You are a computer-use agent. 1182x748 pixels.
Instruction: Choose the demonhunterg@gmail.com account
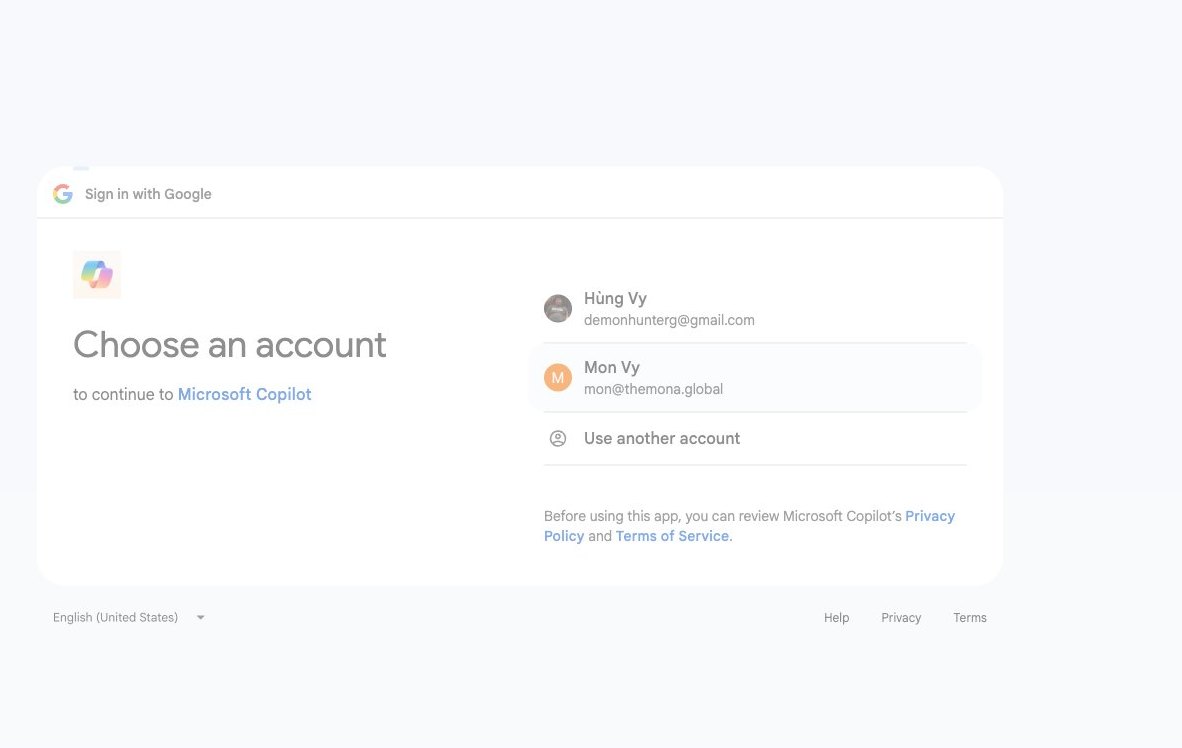pos(755,308)
